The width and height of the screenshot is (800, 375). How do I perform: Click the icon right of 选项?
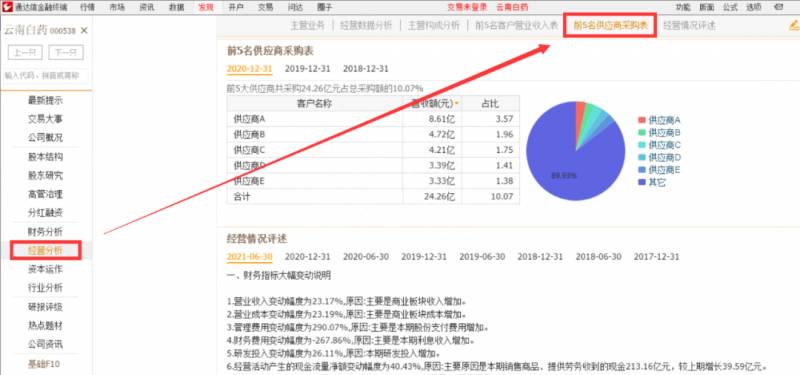[x=779, y=7]
